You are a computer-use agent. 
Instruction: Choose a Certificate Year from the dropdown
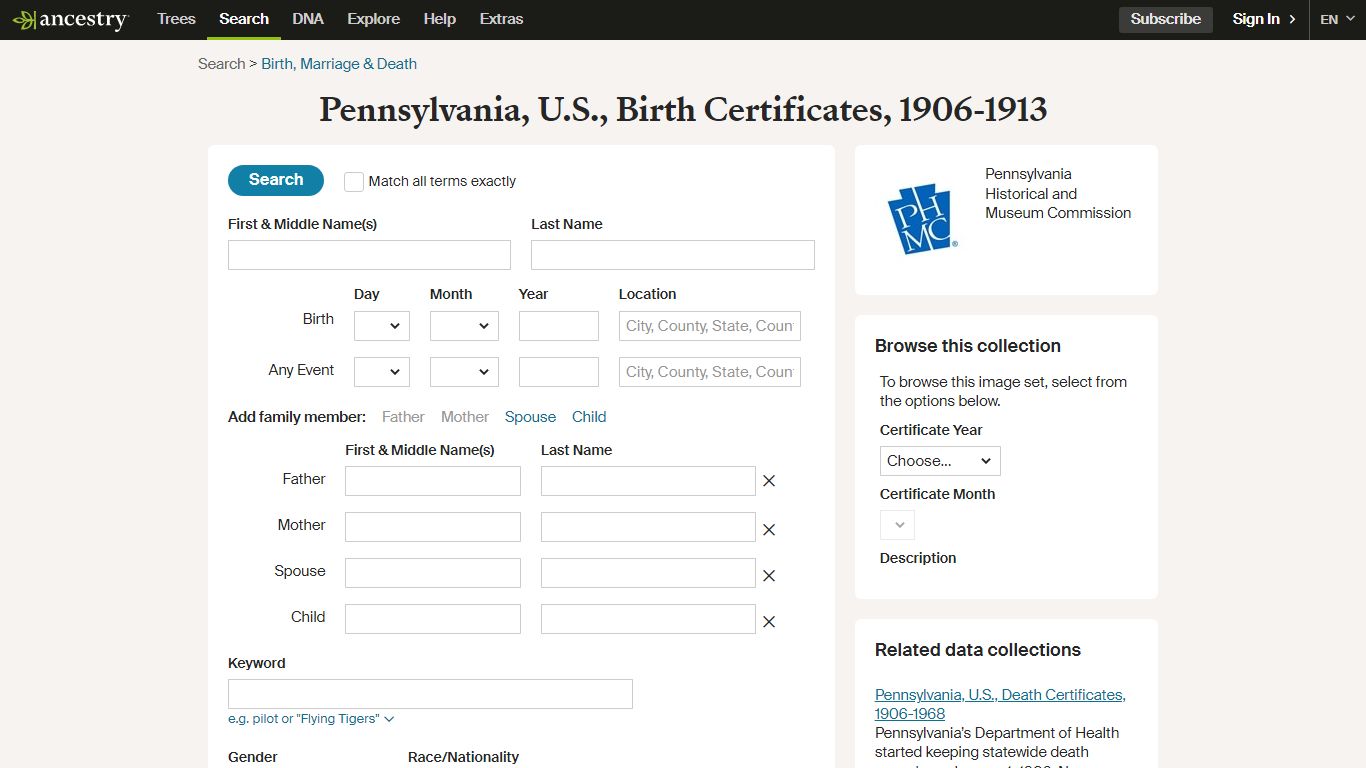tap(940, 461)
